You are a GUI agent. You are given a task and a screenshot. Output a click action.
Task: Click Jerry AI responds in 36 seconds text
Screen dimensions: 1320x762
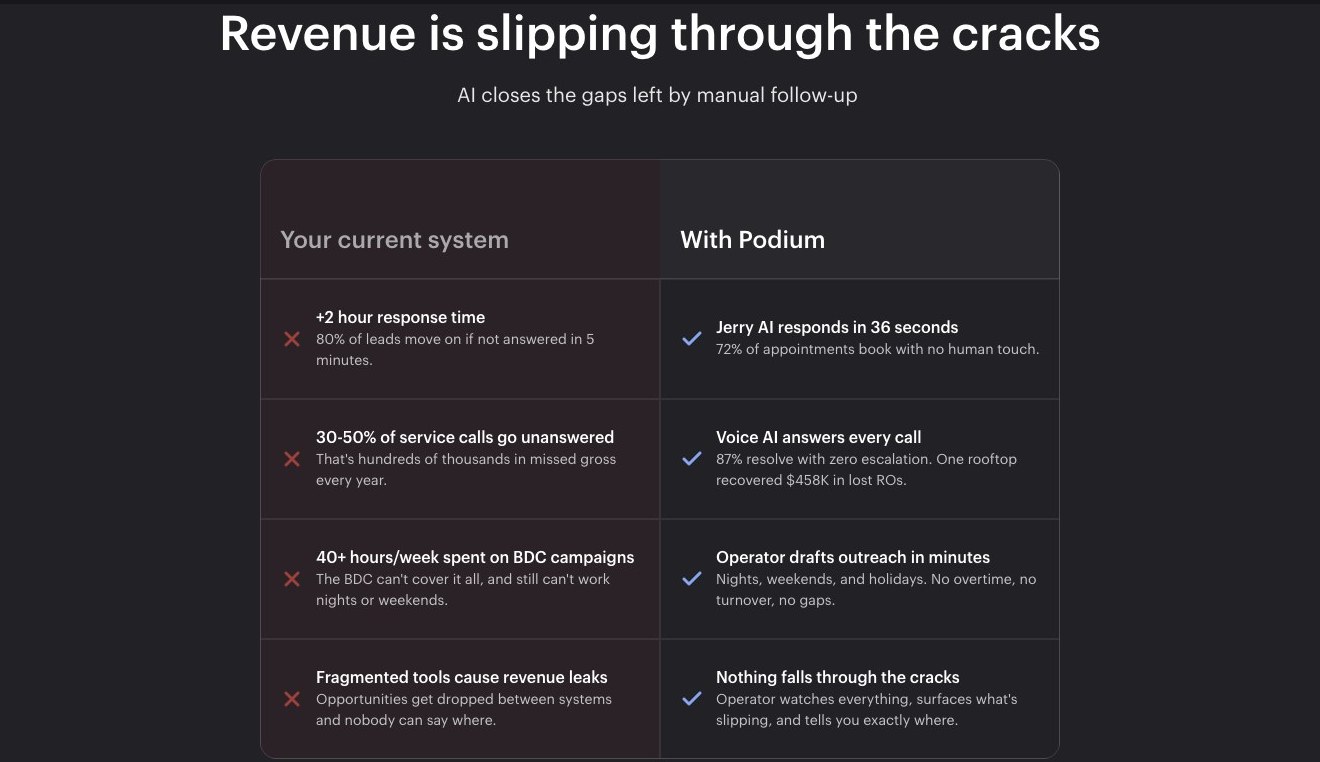coord(837,327)
